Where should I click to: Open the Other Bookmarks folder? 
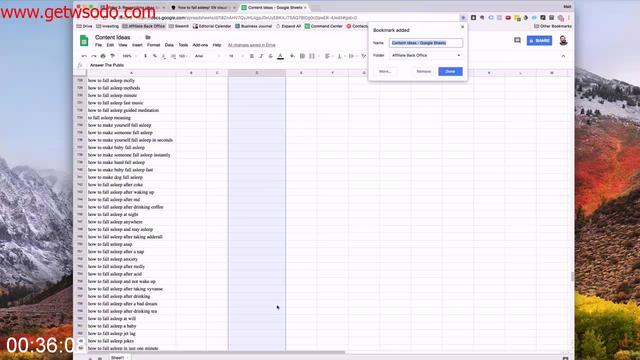coord(553,26)
